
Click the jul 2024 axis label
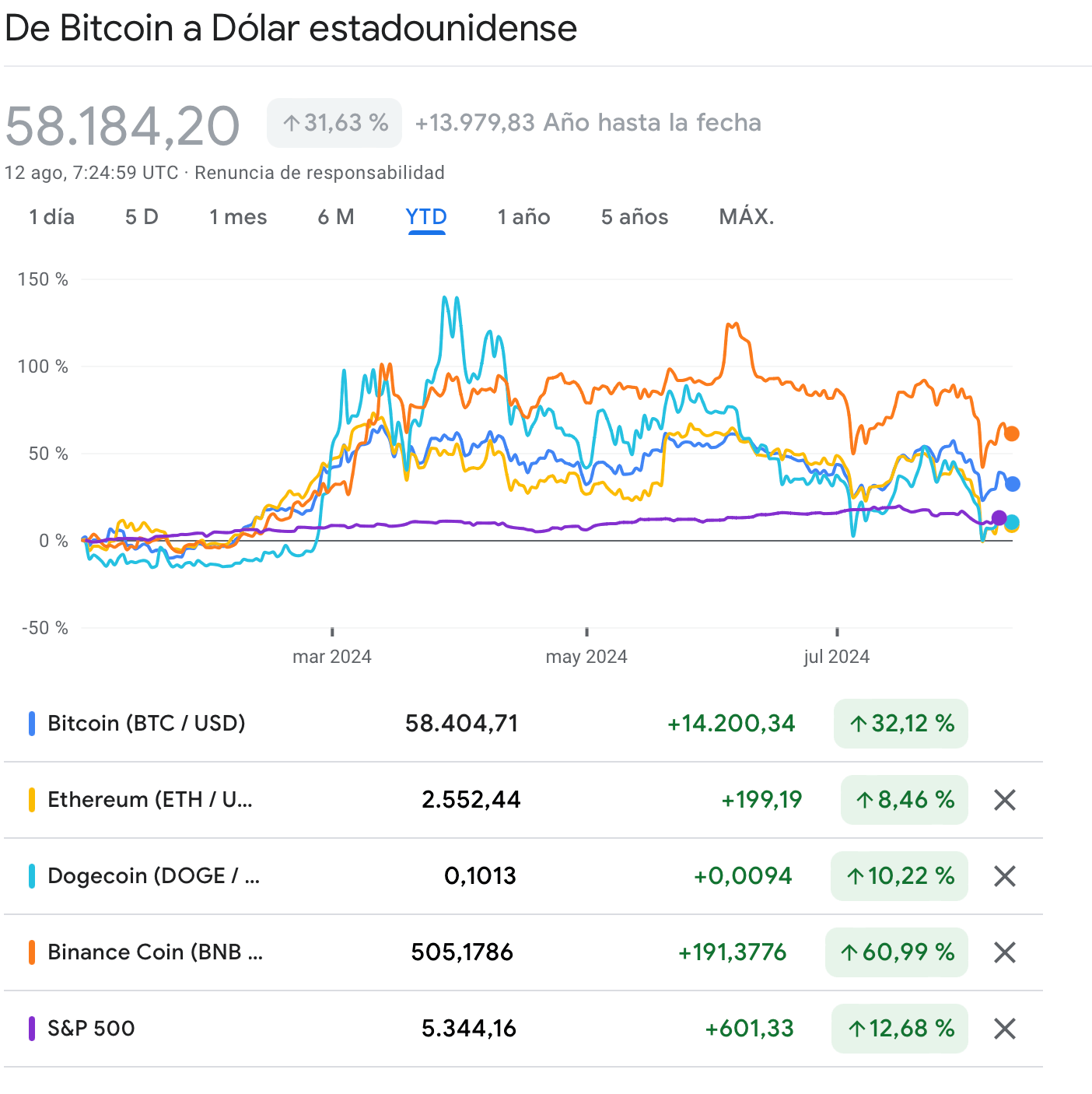pos(837,657)
